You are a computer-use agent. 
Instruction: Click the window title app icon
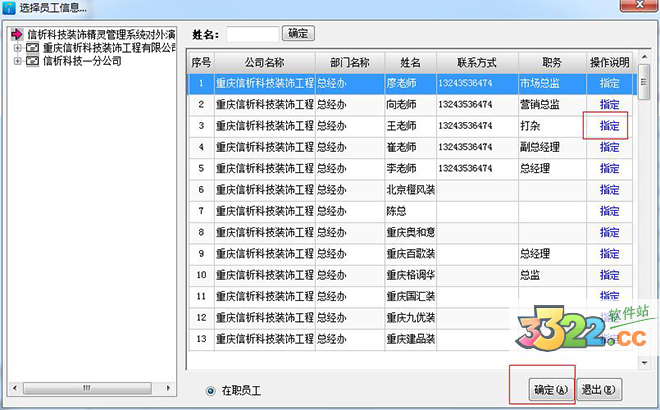[8, 8]
